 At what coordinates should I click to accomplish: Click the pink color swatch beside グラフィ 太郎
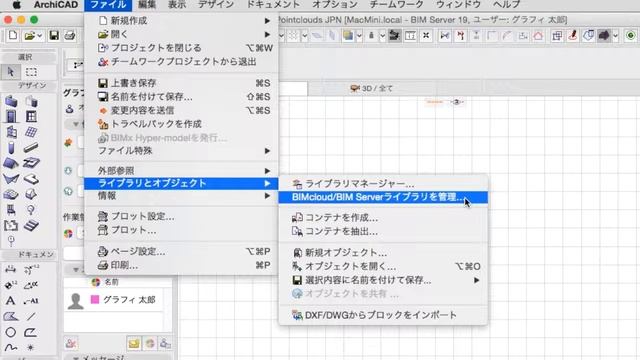point(95,300)
